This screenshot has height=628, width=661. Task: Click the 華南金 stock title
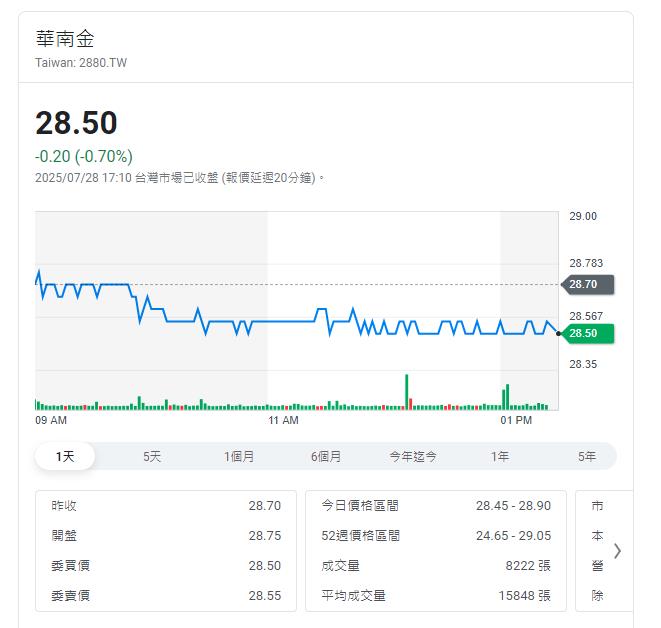65,39
